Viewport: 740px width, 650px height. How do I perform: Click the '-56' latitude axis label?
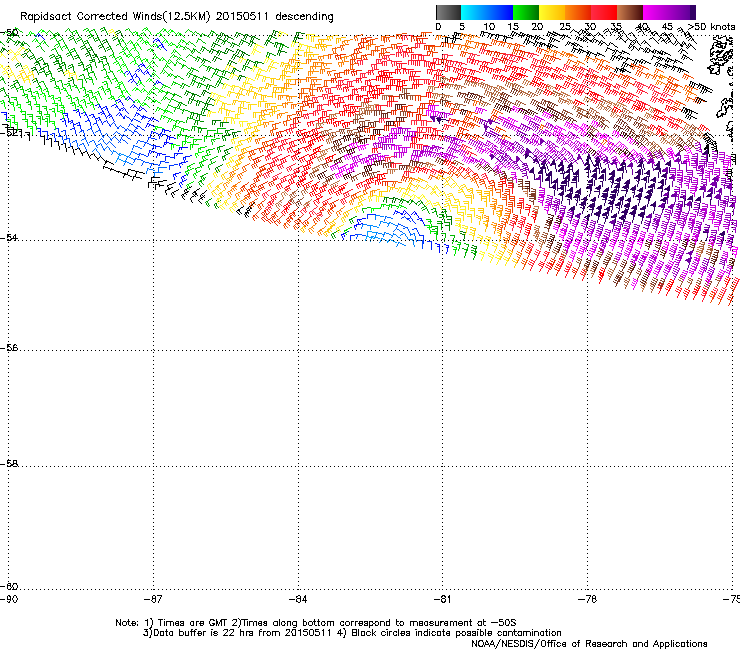point(9,348)
